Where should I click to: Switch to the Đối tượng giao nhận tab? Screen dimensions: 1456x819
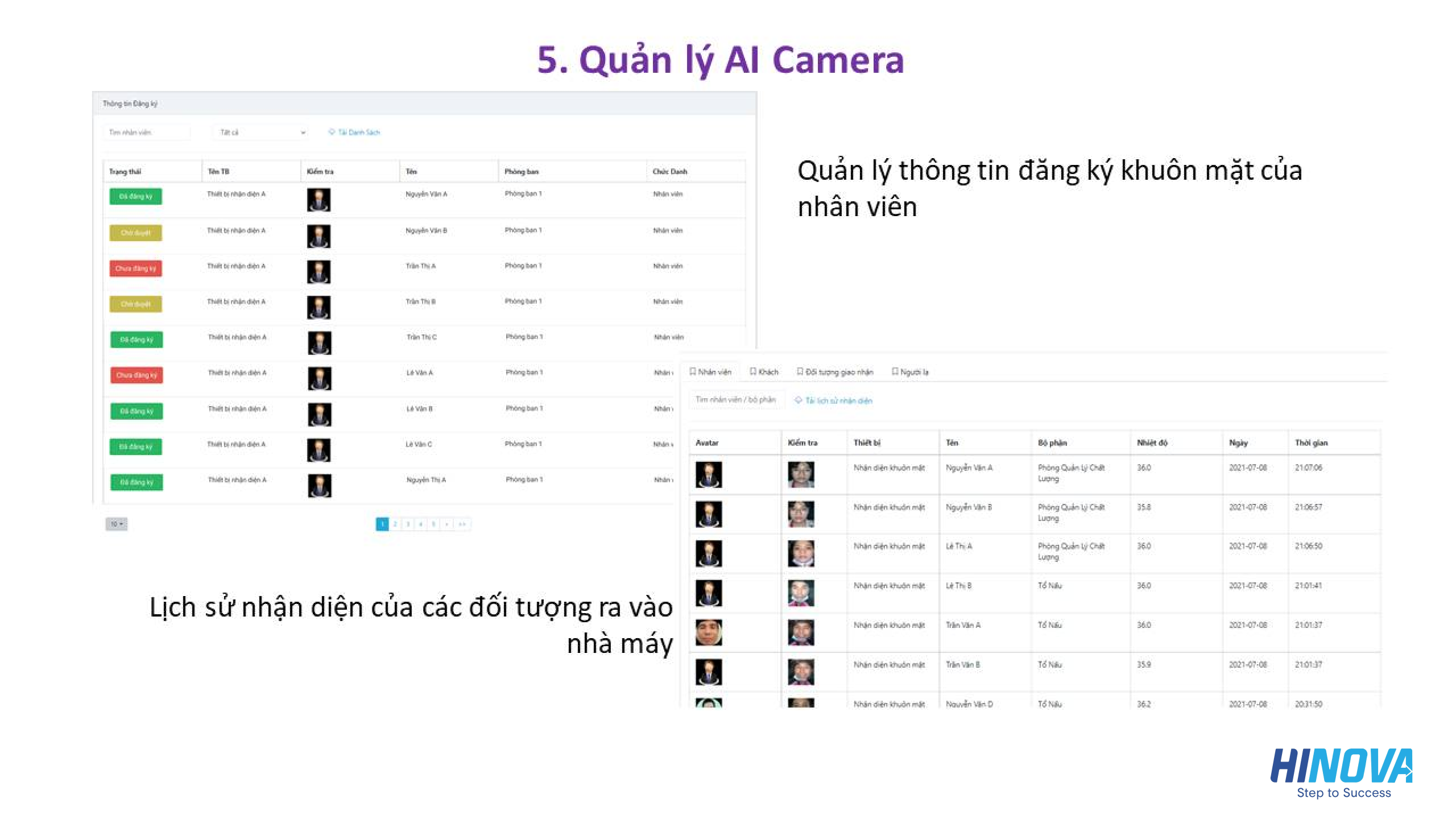(835, 372)
